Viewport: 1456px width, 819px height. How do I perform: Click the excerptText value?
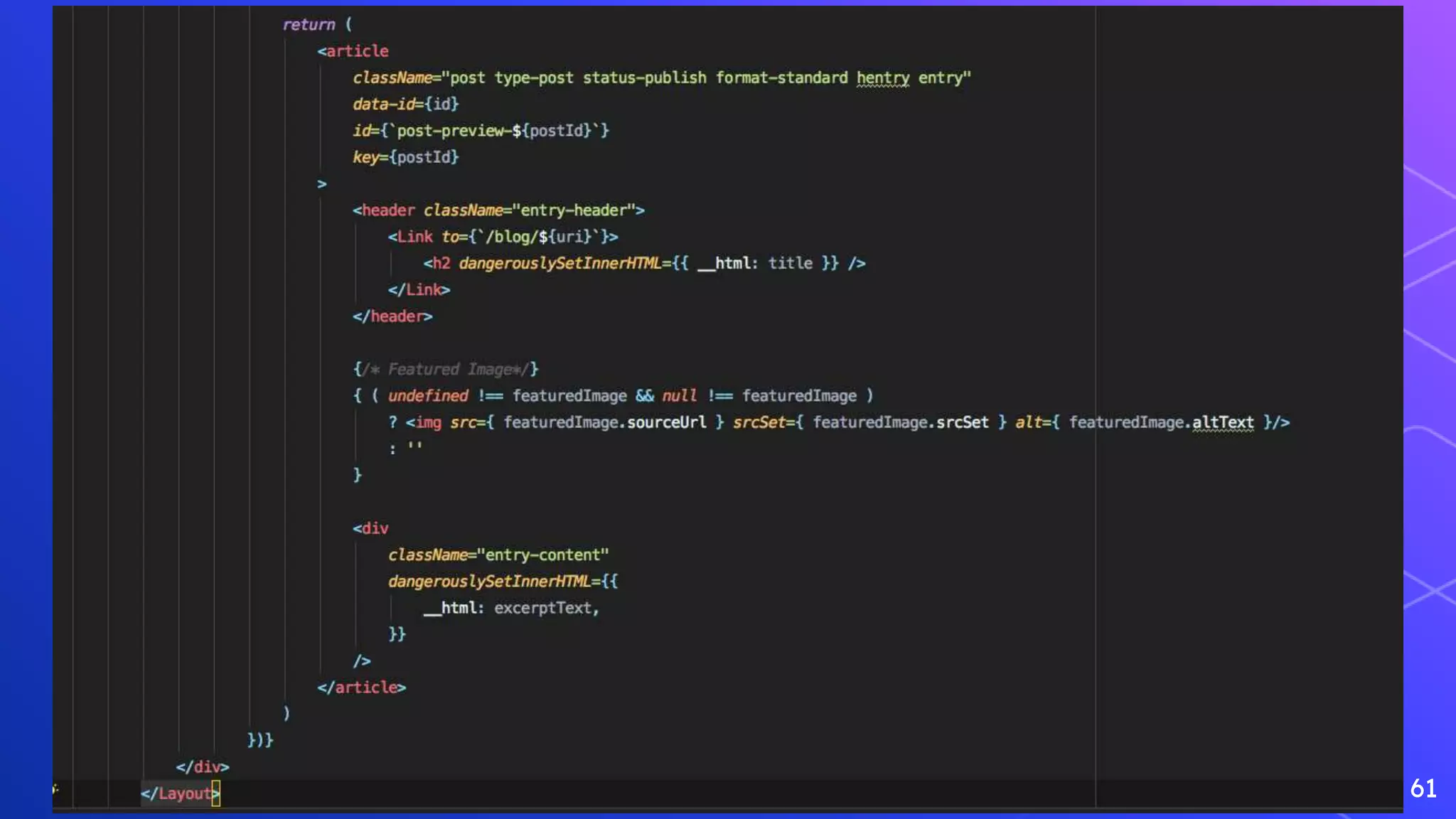[545, 608]
